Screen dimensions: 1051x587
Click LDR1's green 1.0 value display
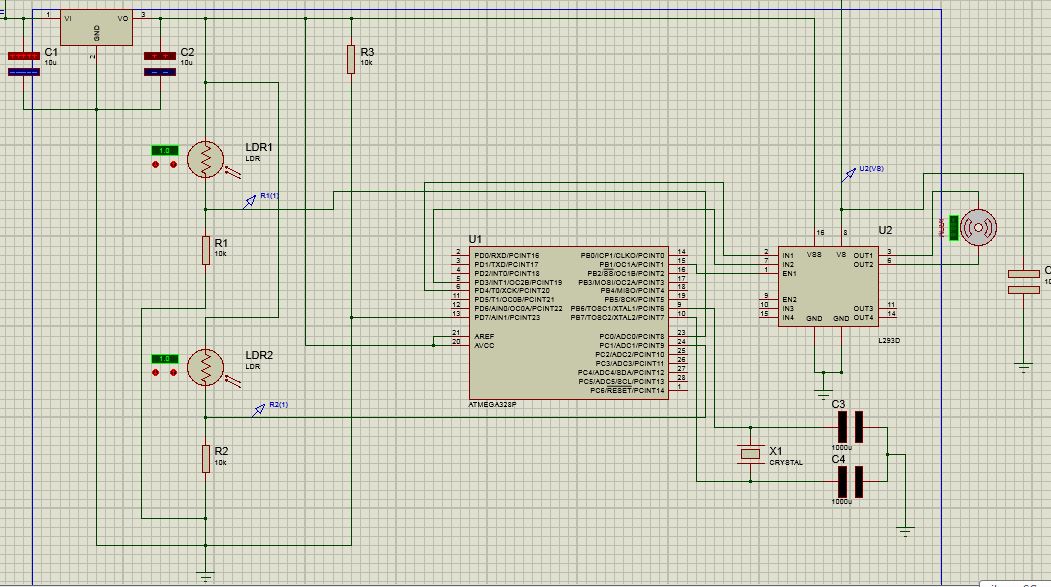164,150
